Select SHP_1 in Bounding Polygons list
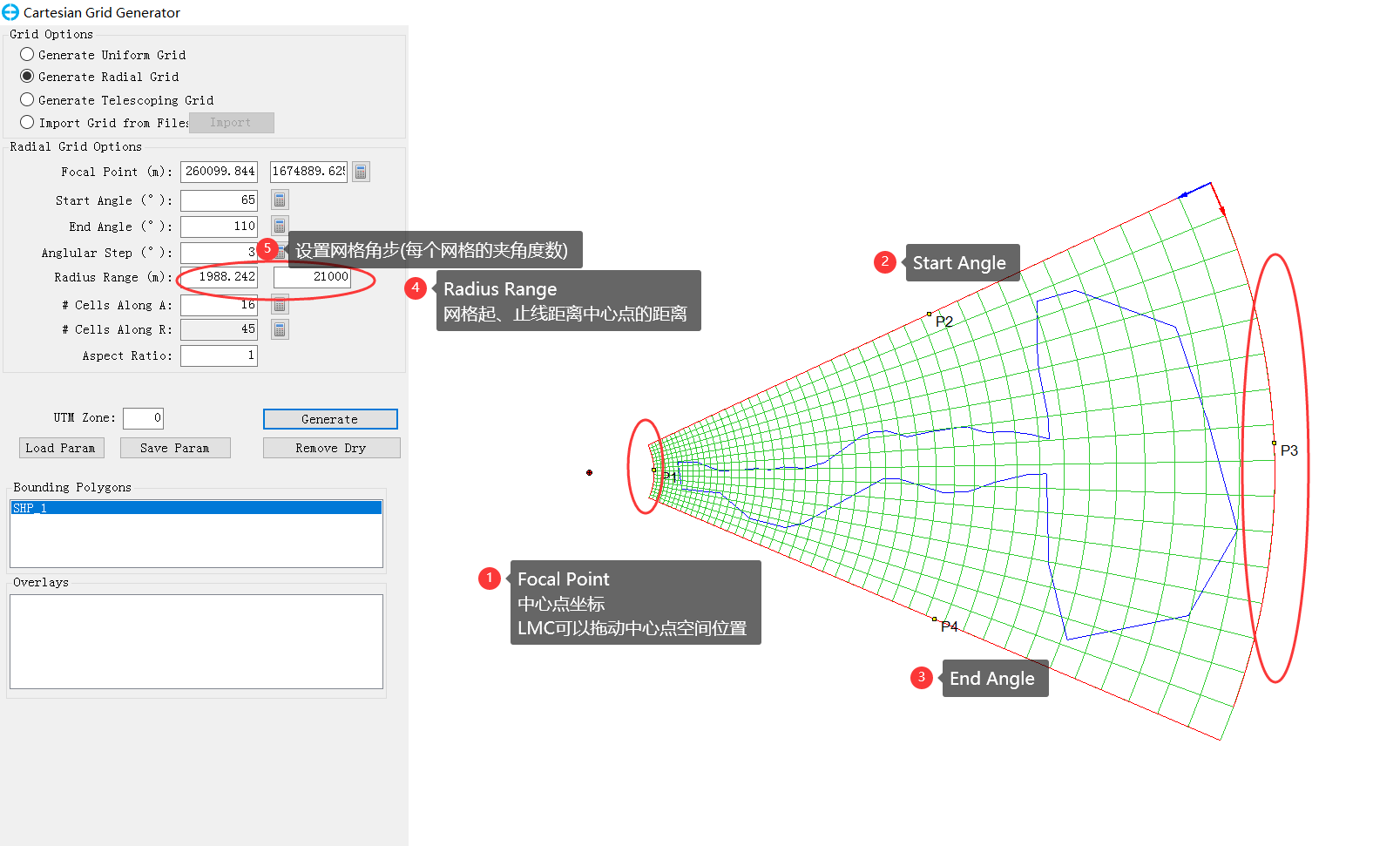The height and width of the screenshot is (846, 1400). [x=196, y=508]
